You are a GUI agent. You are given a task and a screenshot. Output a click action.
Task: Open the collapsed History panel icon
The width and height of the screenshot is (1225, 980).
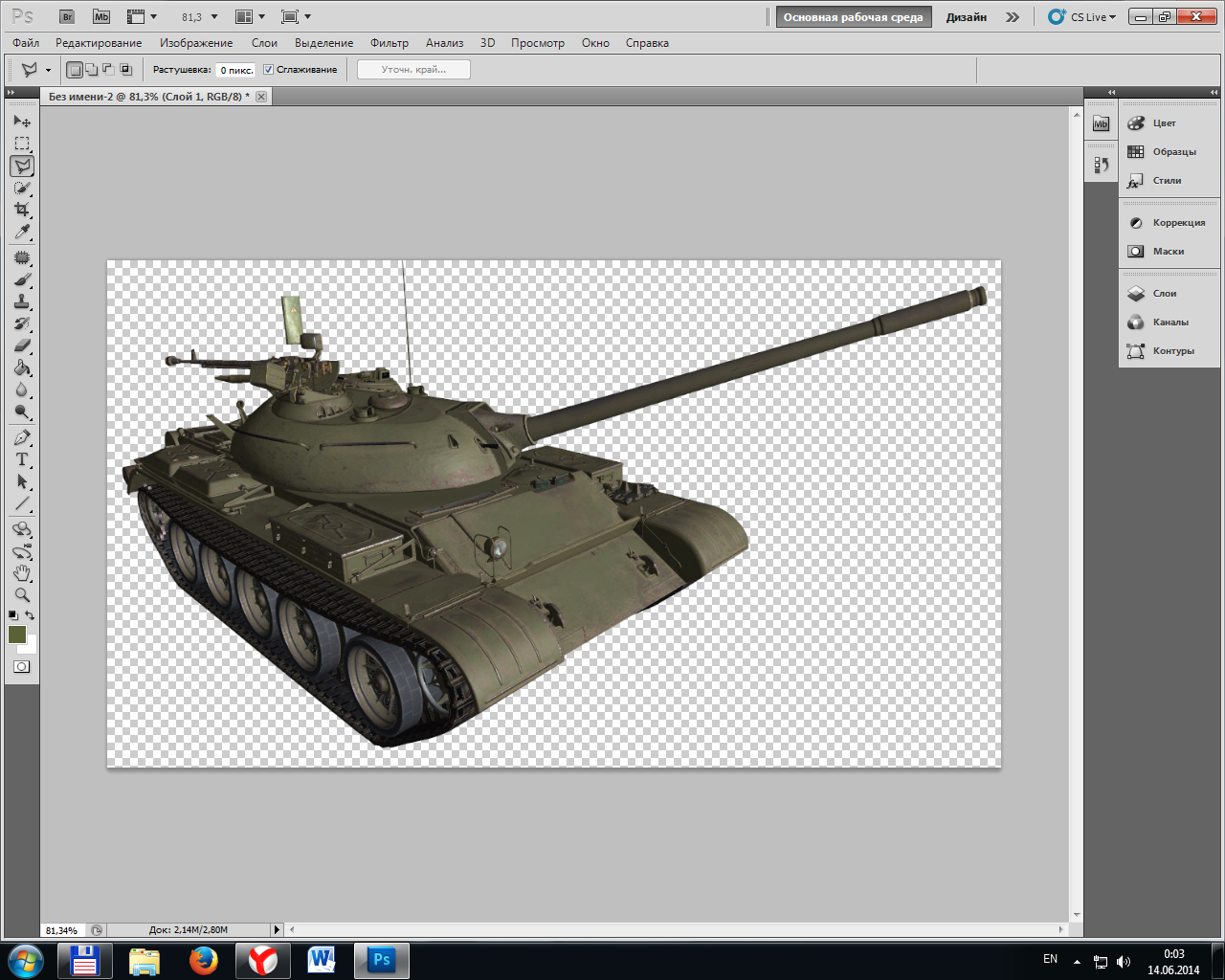(x=1101, y=165)
